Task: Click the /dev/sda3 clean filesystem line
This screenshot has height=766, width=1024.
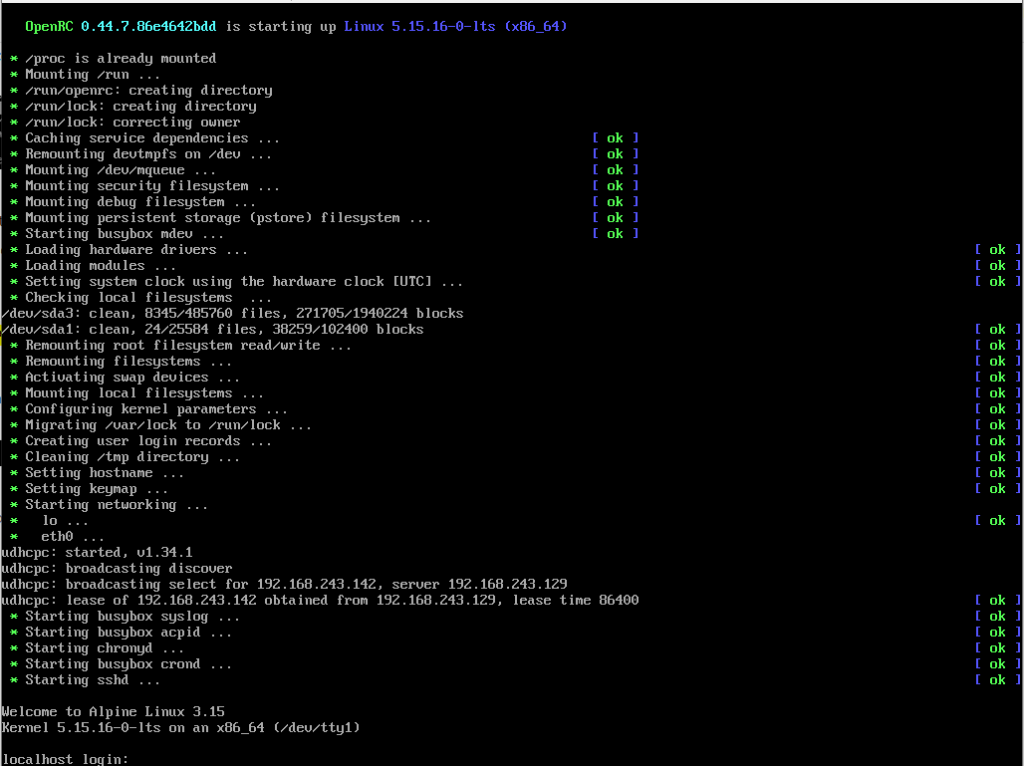Action: pos(232,313)
